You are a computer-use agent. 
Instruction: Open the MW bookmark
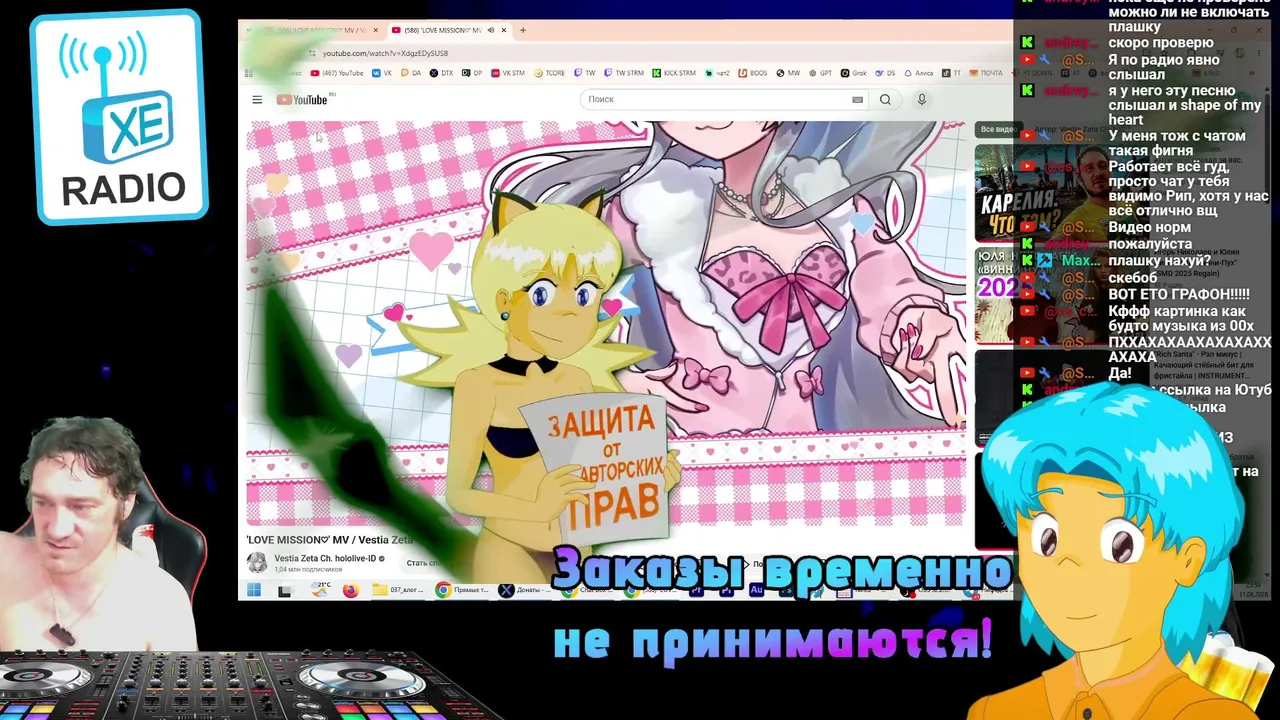pyautogui.click(x=789, y=73)
